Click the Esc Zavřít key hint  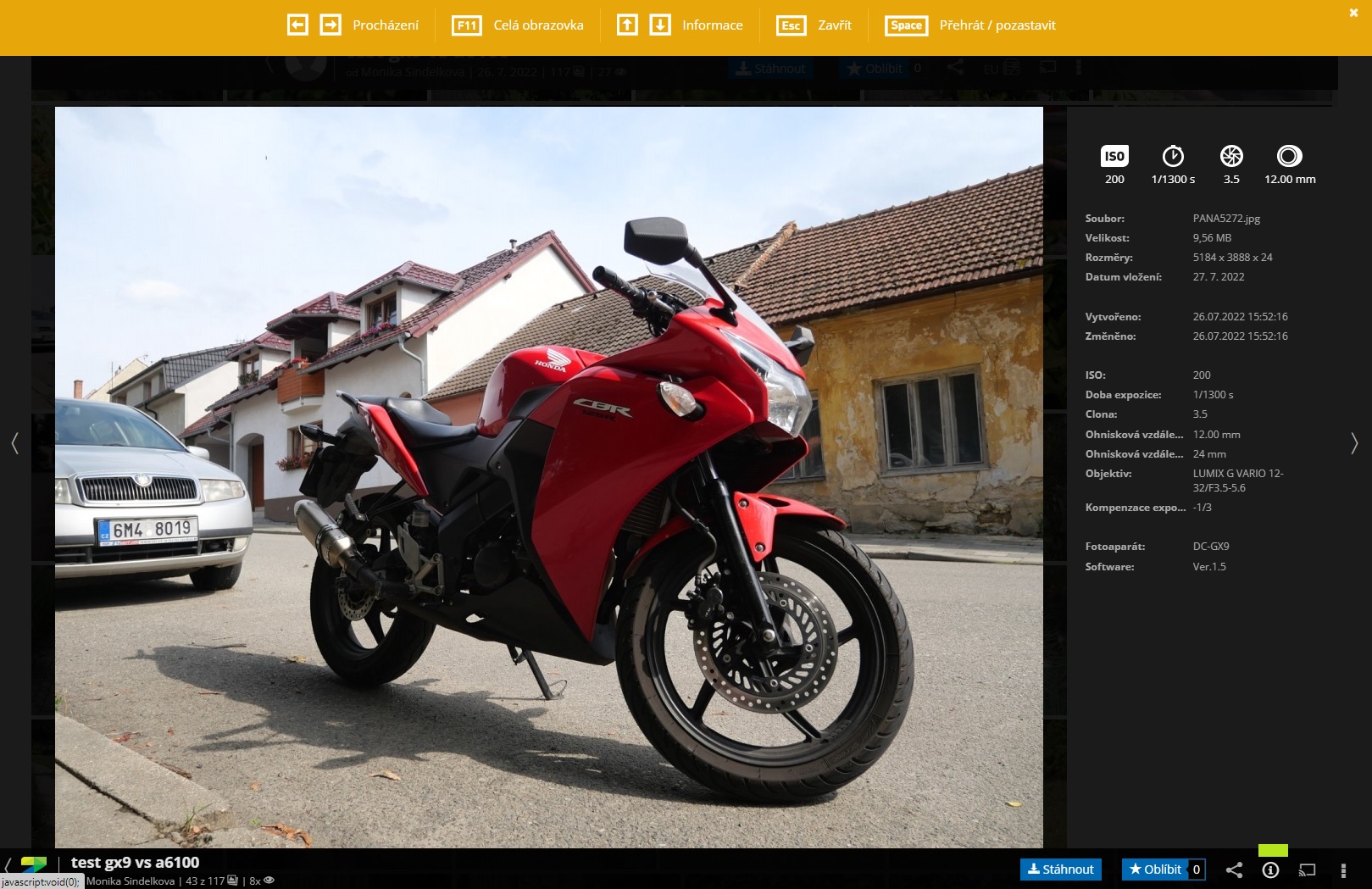tap(791, 25)
